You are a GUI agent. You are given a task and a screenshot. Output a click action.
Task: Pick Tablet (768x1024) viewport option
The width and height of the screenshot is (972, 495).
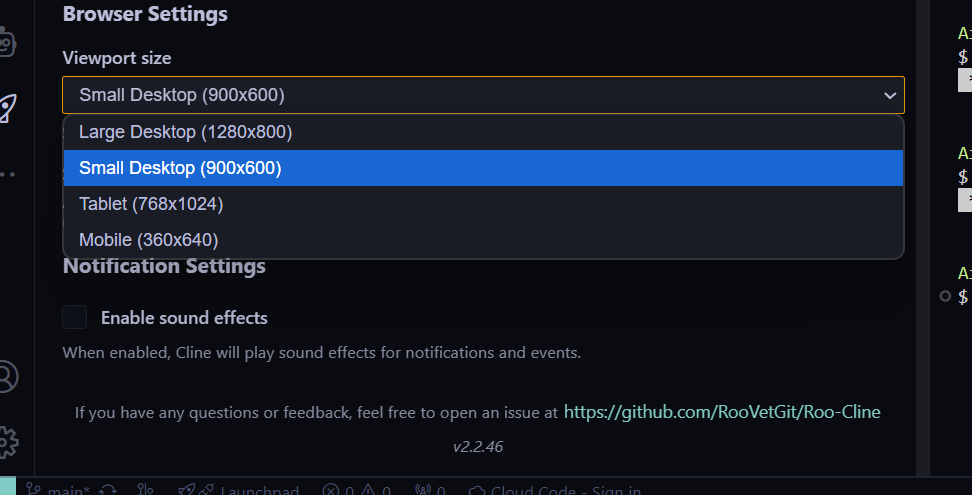[151, 204]
